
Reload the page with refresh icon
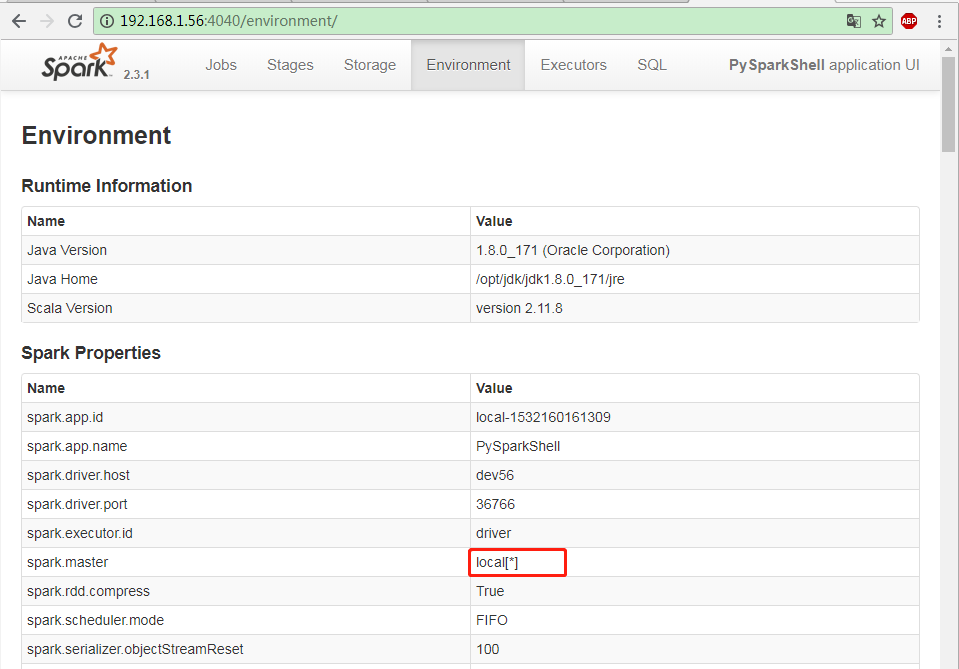[75, 21]
